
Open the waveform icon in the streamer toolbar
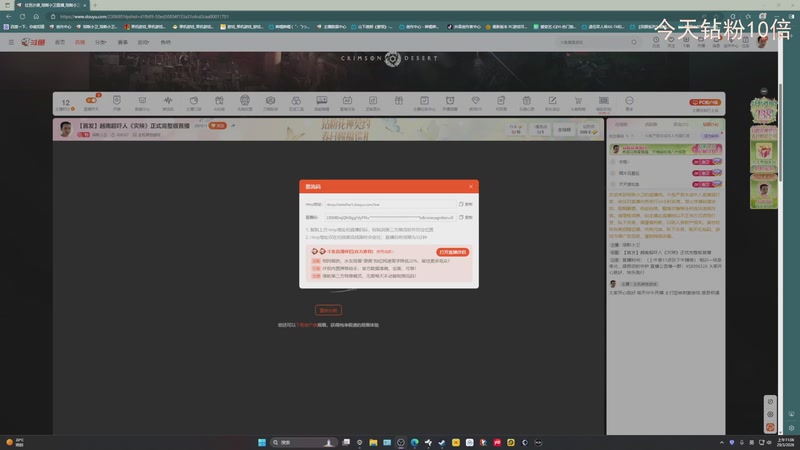(168, 101)
